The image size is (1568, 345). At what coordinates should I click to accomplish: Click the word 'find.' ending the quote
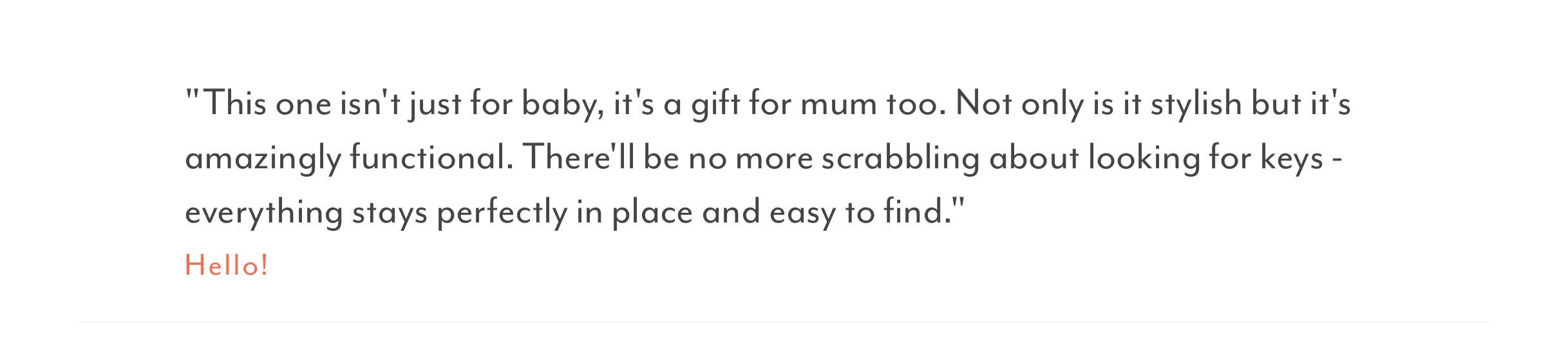[x=918, y=212]
